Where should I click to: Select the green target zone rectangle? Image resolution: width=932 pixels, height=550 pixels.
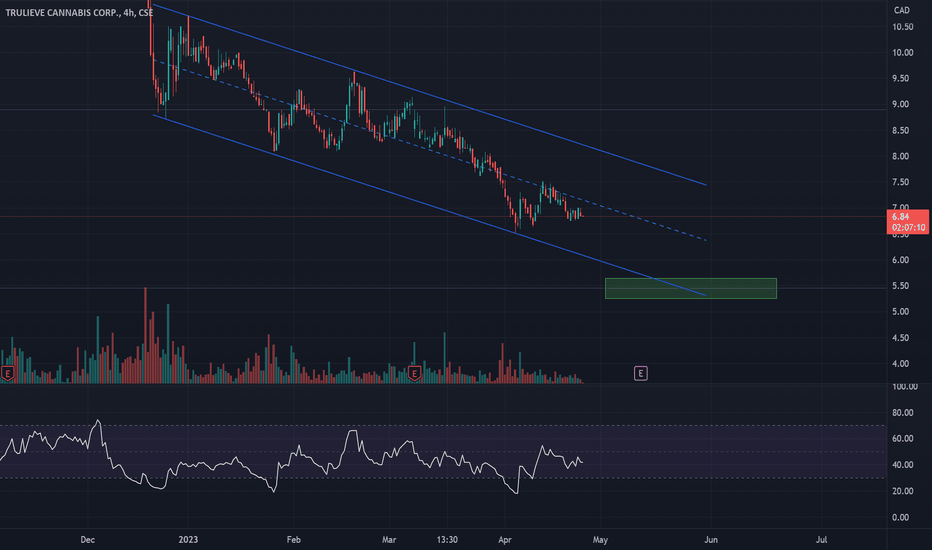[x=691, y=288]
